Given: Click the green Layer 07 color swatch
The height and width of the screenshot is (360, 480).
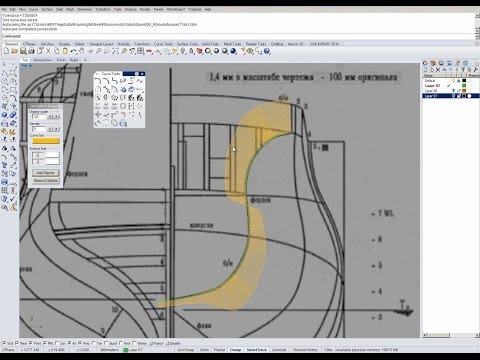Looking at the screenshot, I should (x=464, y=86).
